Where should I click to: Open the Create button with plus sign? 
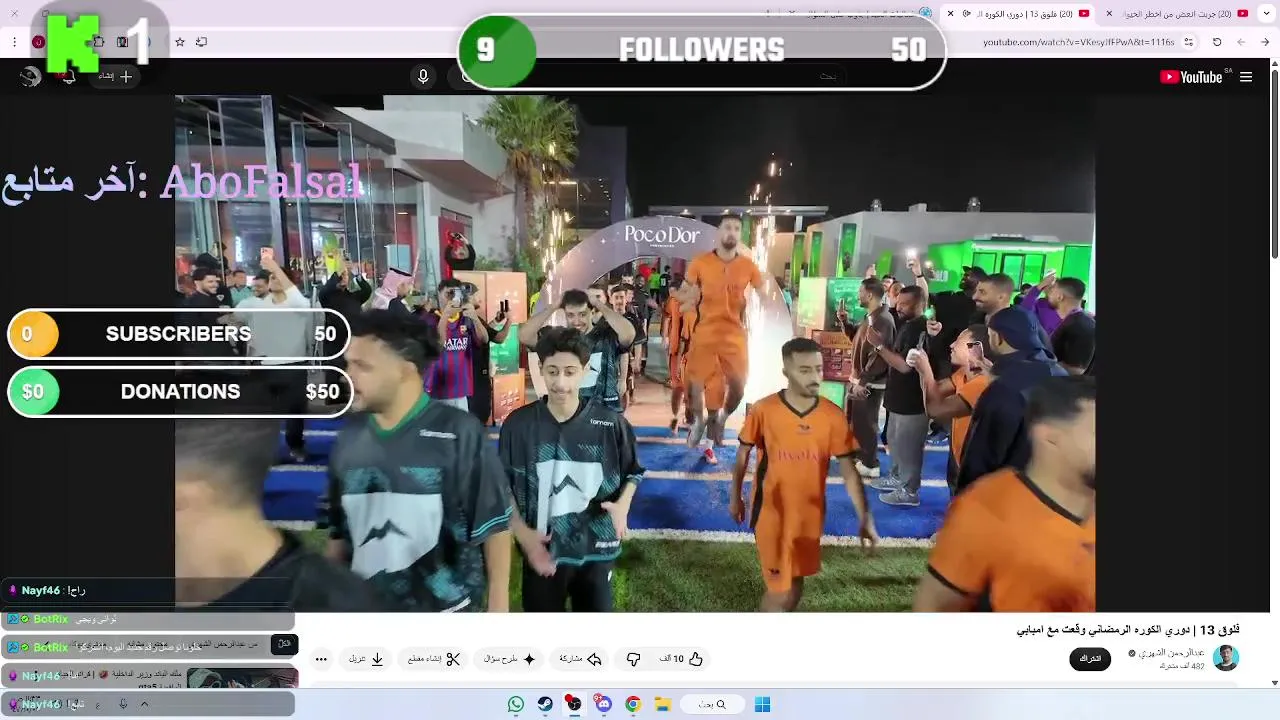click(x=114, y=76)
